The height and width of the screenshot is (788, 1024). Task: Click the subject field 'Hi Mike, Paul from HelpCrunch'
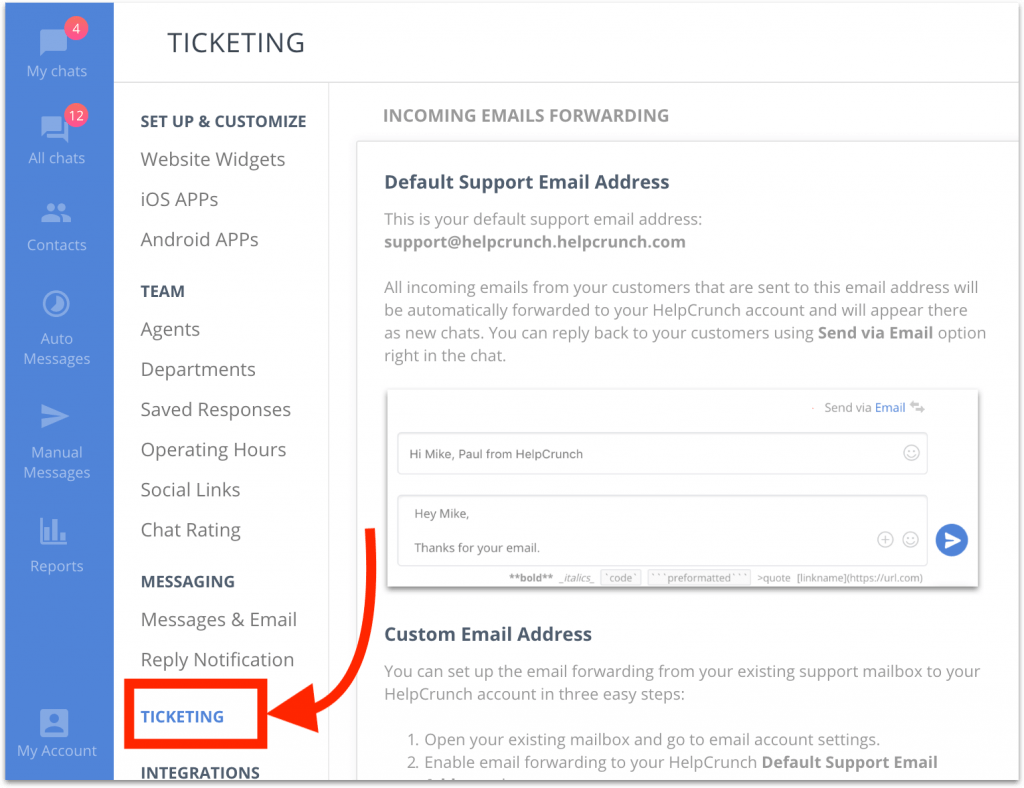tap(662, 454)
